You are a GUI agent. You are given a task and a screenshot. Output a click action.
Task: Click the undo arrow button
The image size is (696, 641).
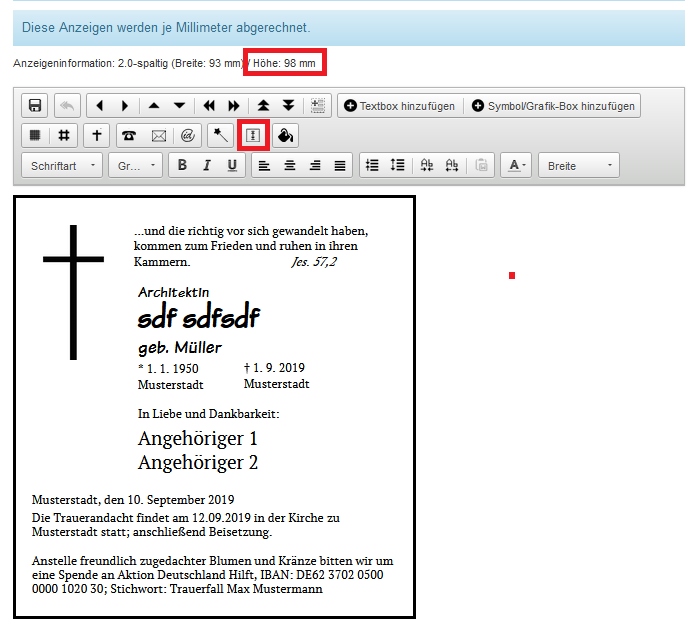[x=67, y=106]
